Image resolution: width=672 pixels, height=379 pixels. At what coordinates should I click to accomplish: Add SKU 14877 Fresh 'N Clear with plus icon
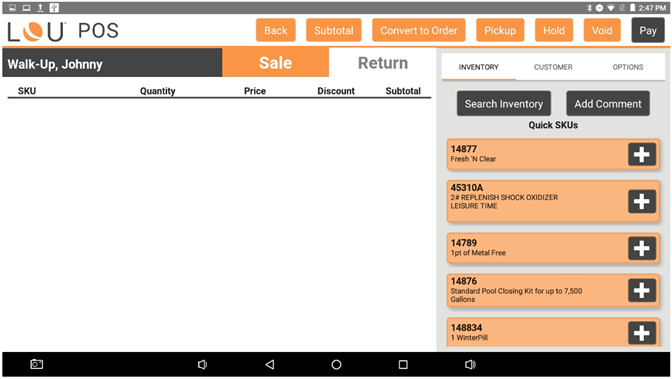coord(642,154)
